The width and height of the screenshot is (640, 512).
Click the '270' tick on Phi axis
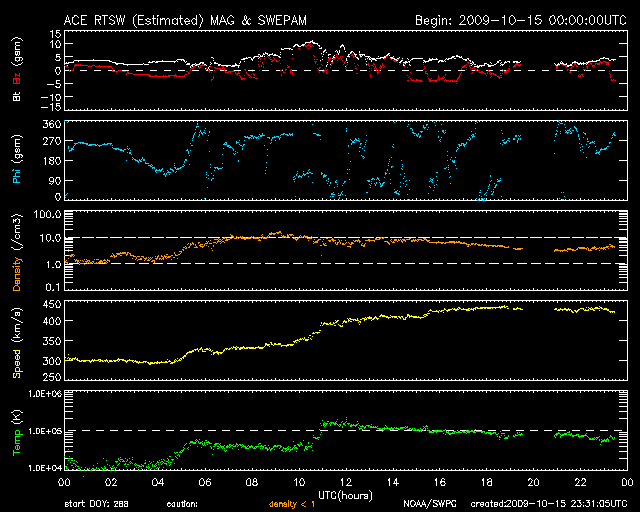click(52, 142)
